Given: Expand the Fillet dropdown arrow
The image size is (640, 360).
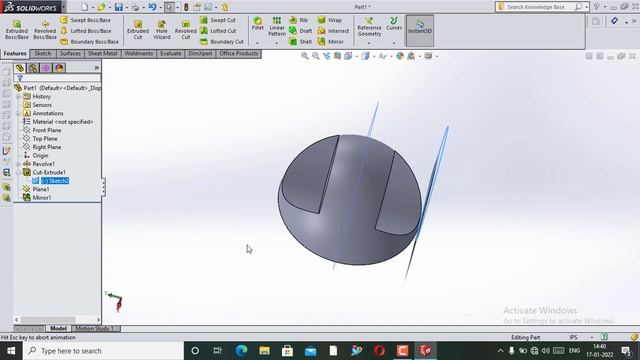Looking at the screenshot, I should pos(257,43).
